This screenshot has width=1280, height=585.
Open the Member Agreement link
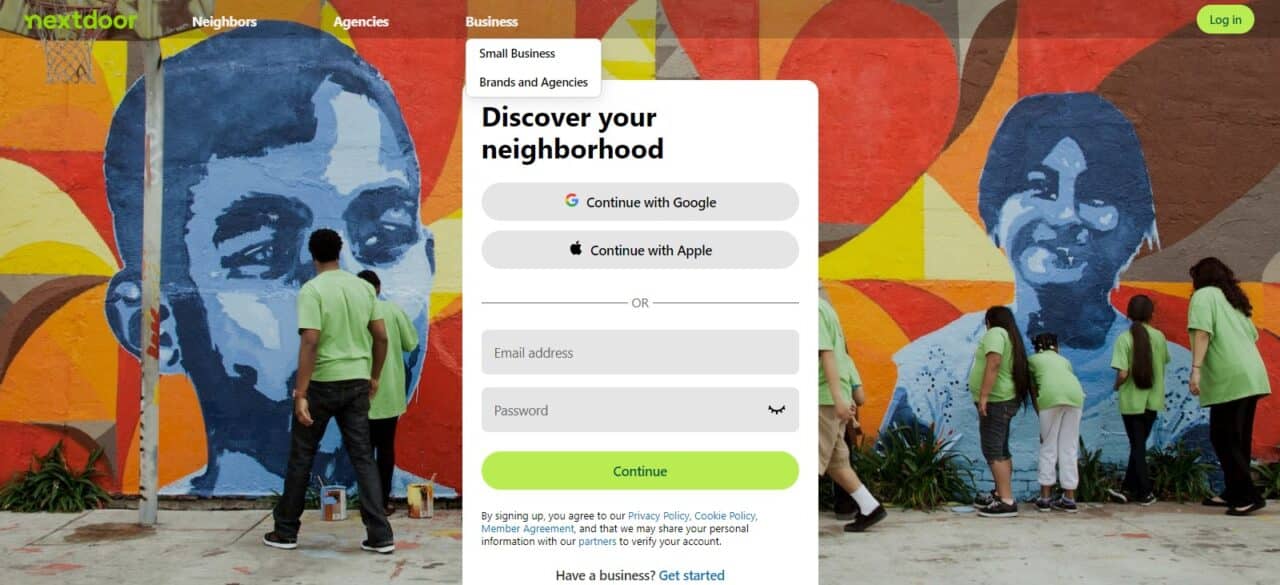point(527,528)
